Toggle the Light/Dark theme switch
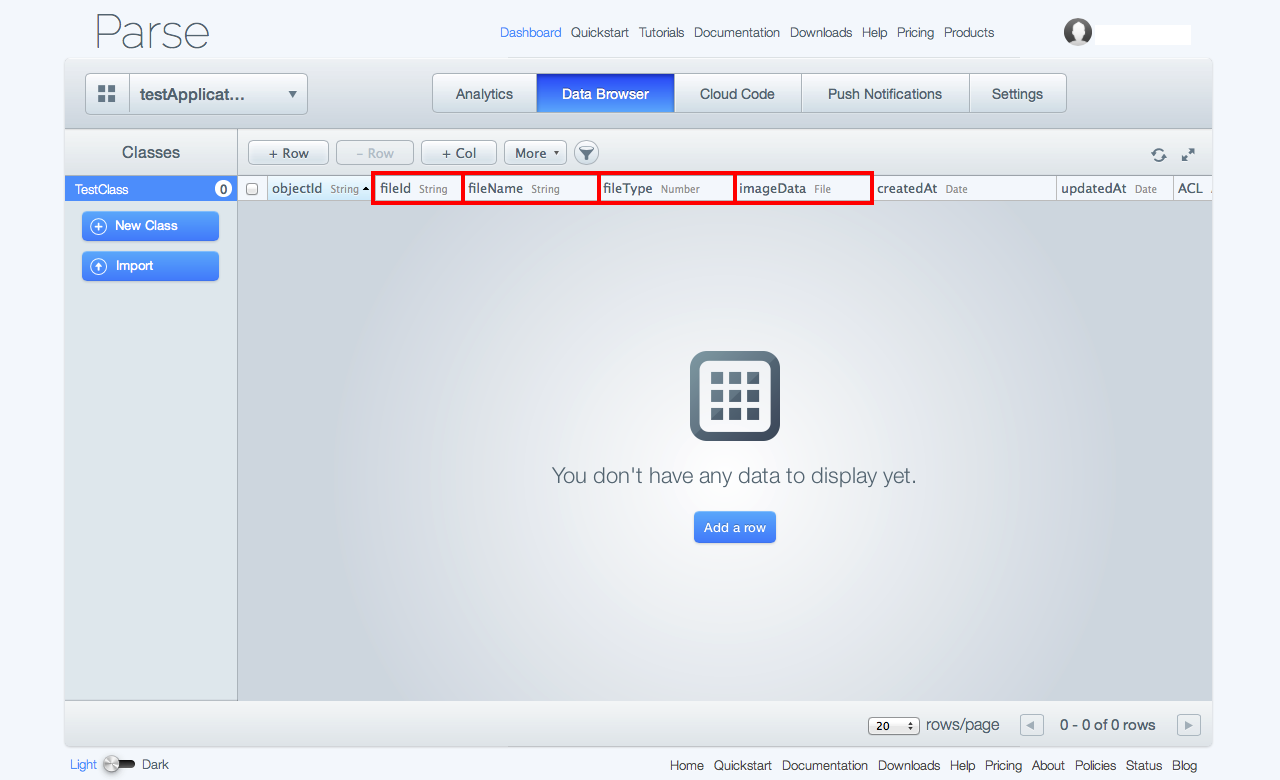Screen dimensions: 1280x780 coord(119,764)
